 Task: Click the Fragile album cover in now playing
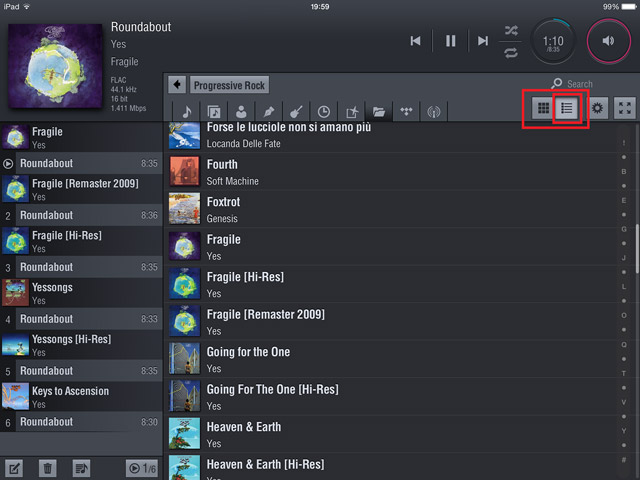tap(55, 66)
